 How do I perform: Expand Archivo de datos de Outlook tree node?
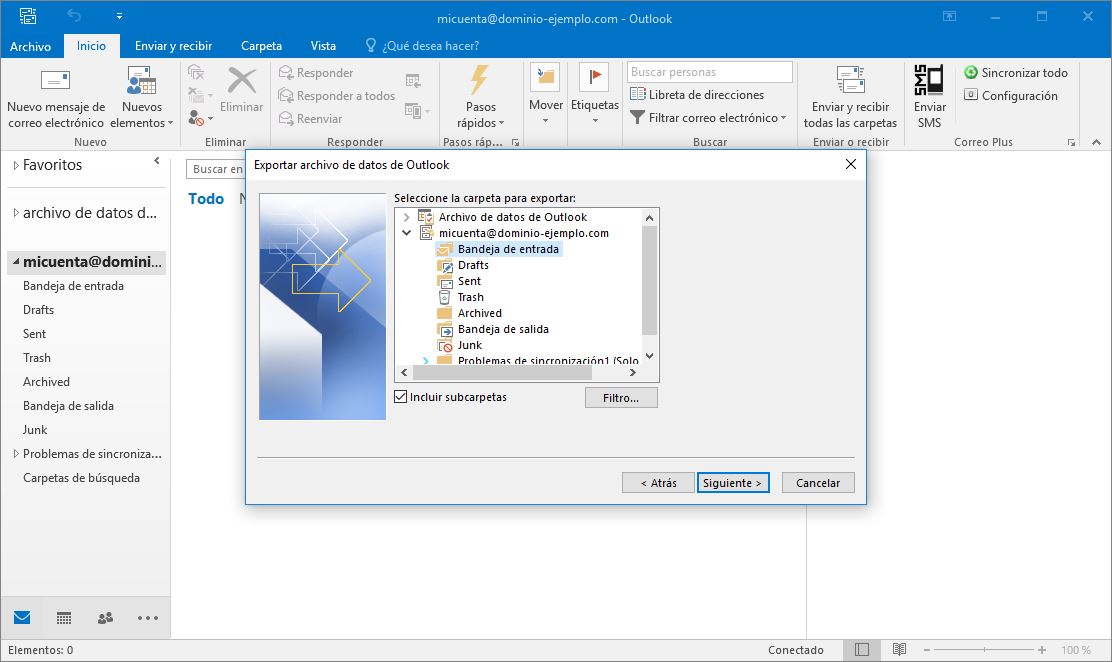pos(406,217)
